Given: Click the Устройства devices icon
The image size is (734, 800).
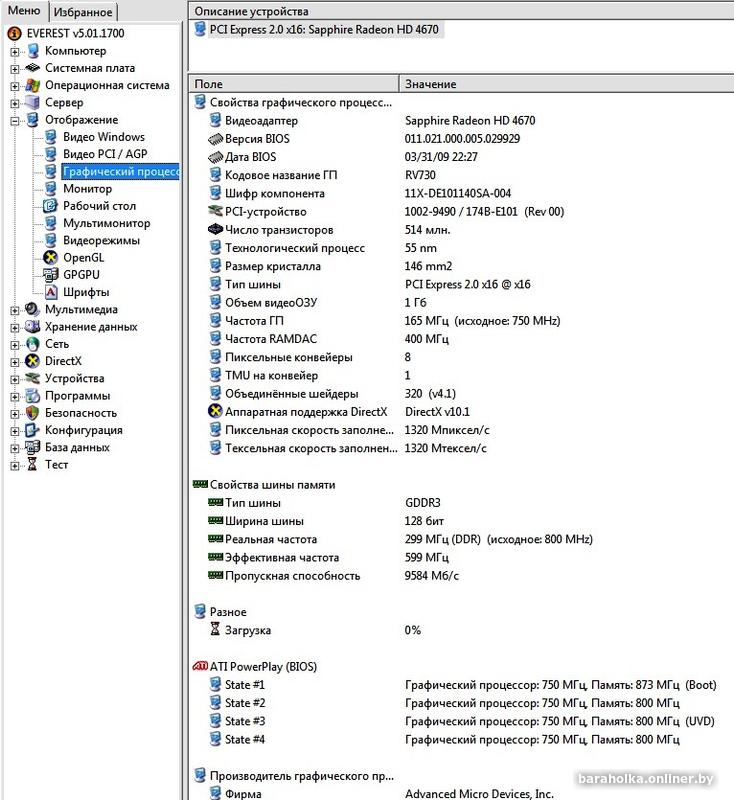Looking at the screenshot, I should click(33, 379).
